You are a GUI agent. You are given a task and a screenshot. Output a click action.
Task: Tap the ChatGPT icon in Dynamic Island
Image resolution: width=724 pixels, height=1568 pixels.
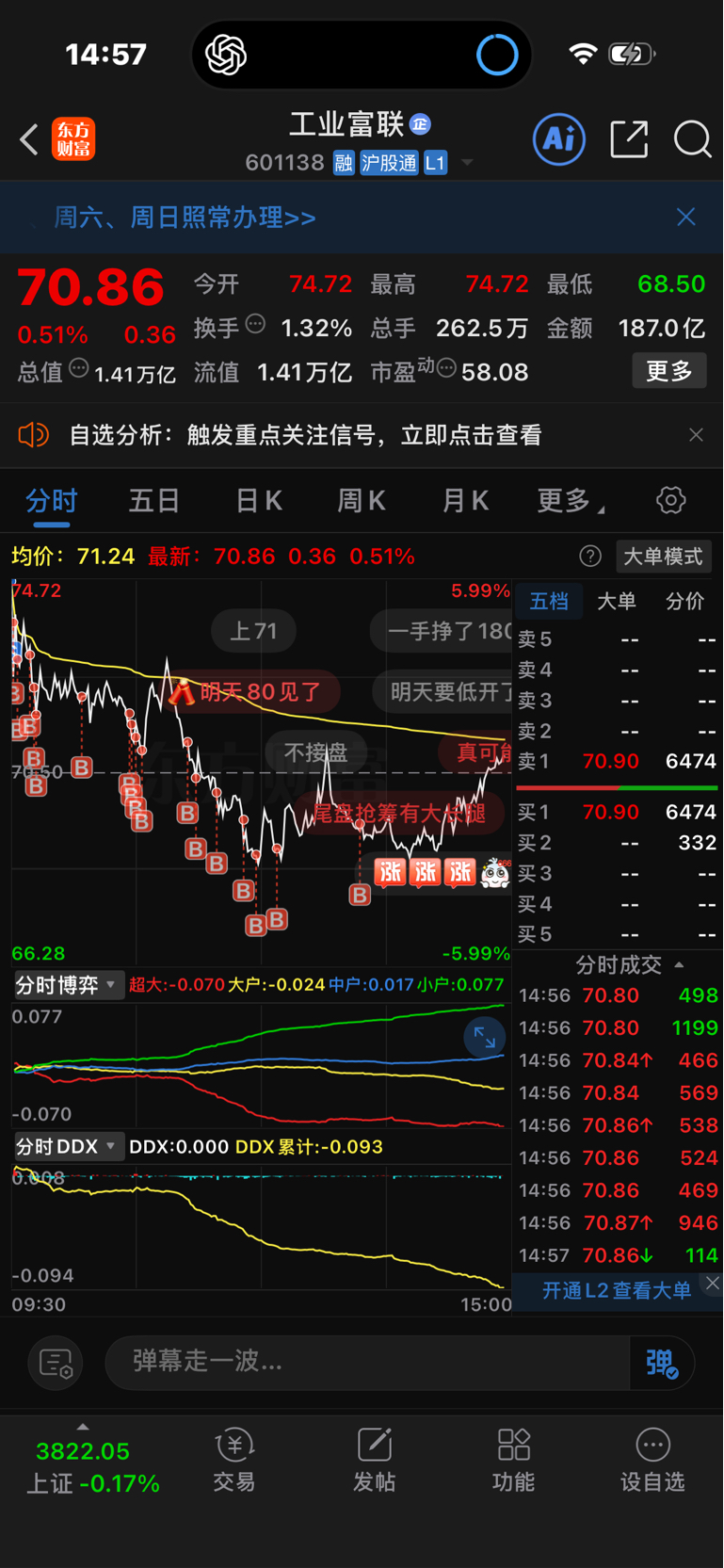click(226, 55)
